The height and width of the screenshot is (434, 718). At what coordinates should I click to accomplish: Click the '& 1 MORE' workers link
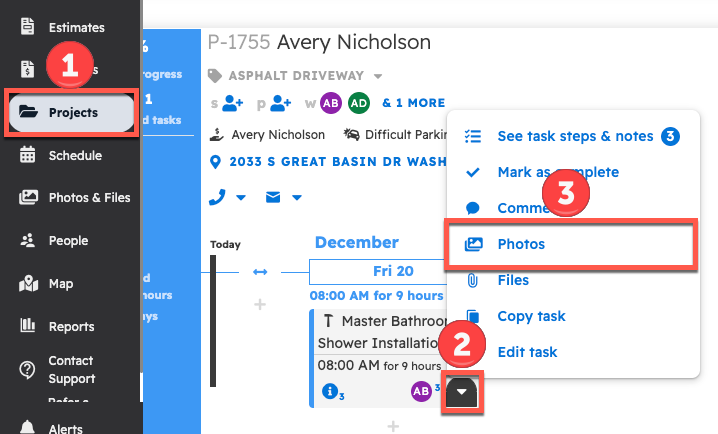click(x=413, y=103)
